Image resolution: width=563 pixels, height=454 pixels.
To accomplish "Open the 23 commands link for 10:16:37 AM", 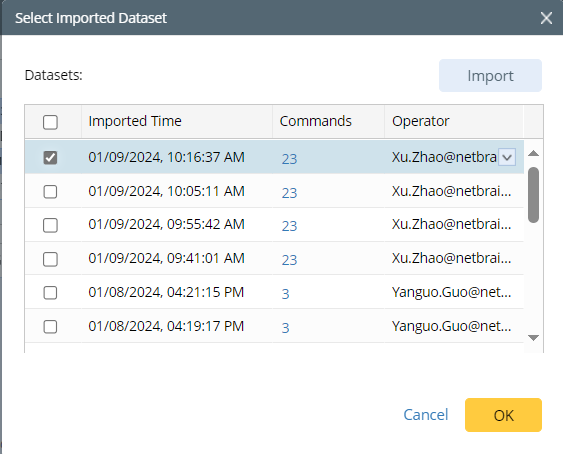I will pos(289,159).
